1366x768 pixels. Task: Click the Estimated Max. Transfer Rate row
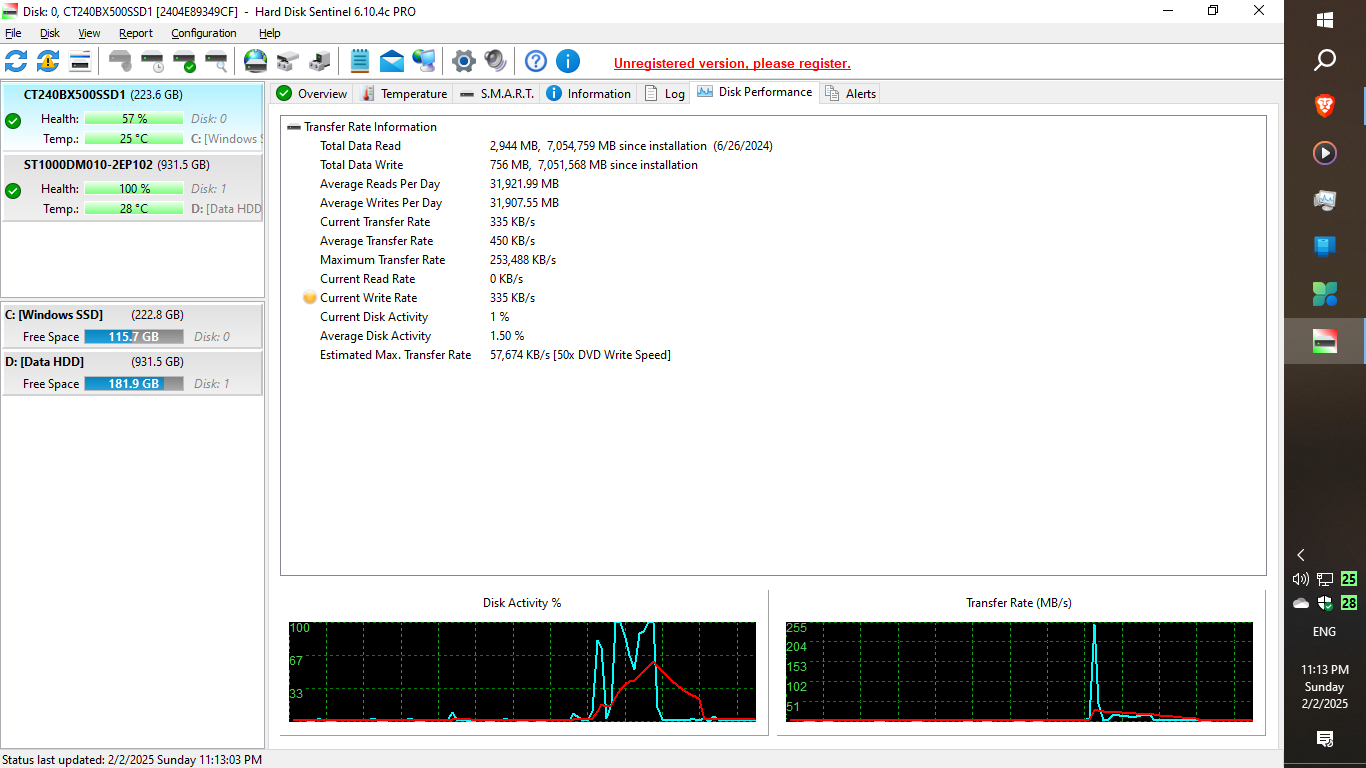[495, 355]
